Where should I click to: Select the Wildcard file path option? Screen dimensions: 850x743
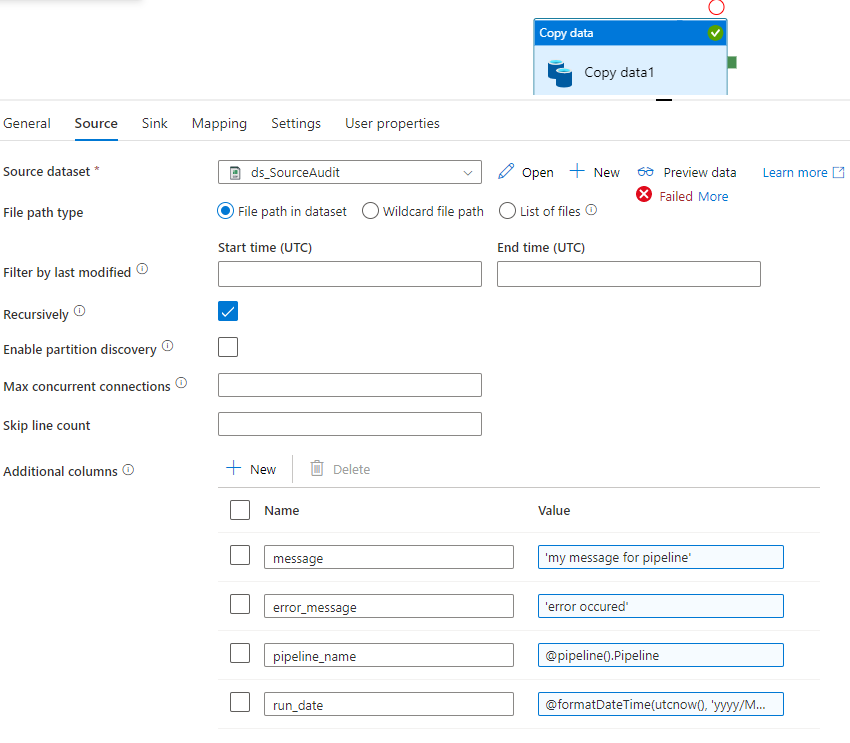(x=369, y=211)
